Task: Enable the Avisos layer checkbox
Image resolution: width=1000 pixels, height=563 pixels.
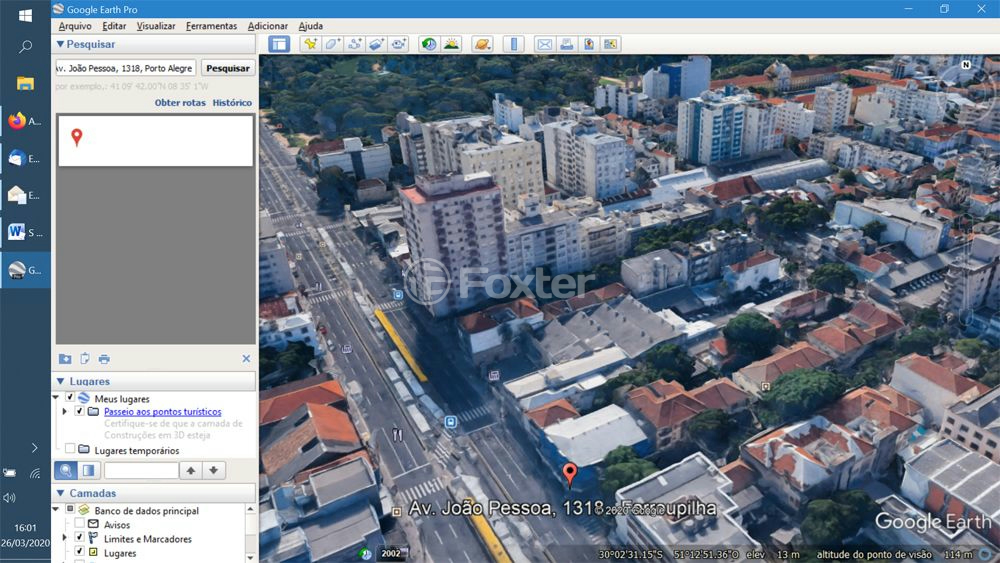Action: tap(80, 523)
